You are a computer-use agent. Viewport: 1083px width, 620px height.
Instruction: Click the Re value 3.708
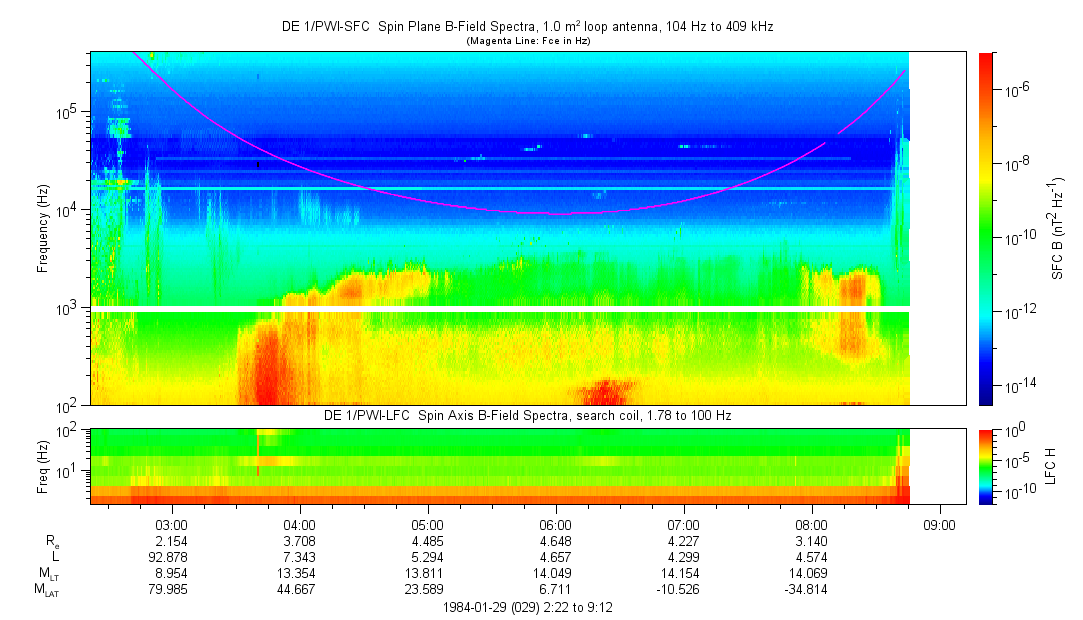(x=299, y=541)
